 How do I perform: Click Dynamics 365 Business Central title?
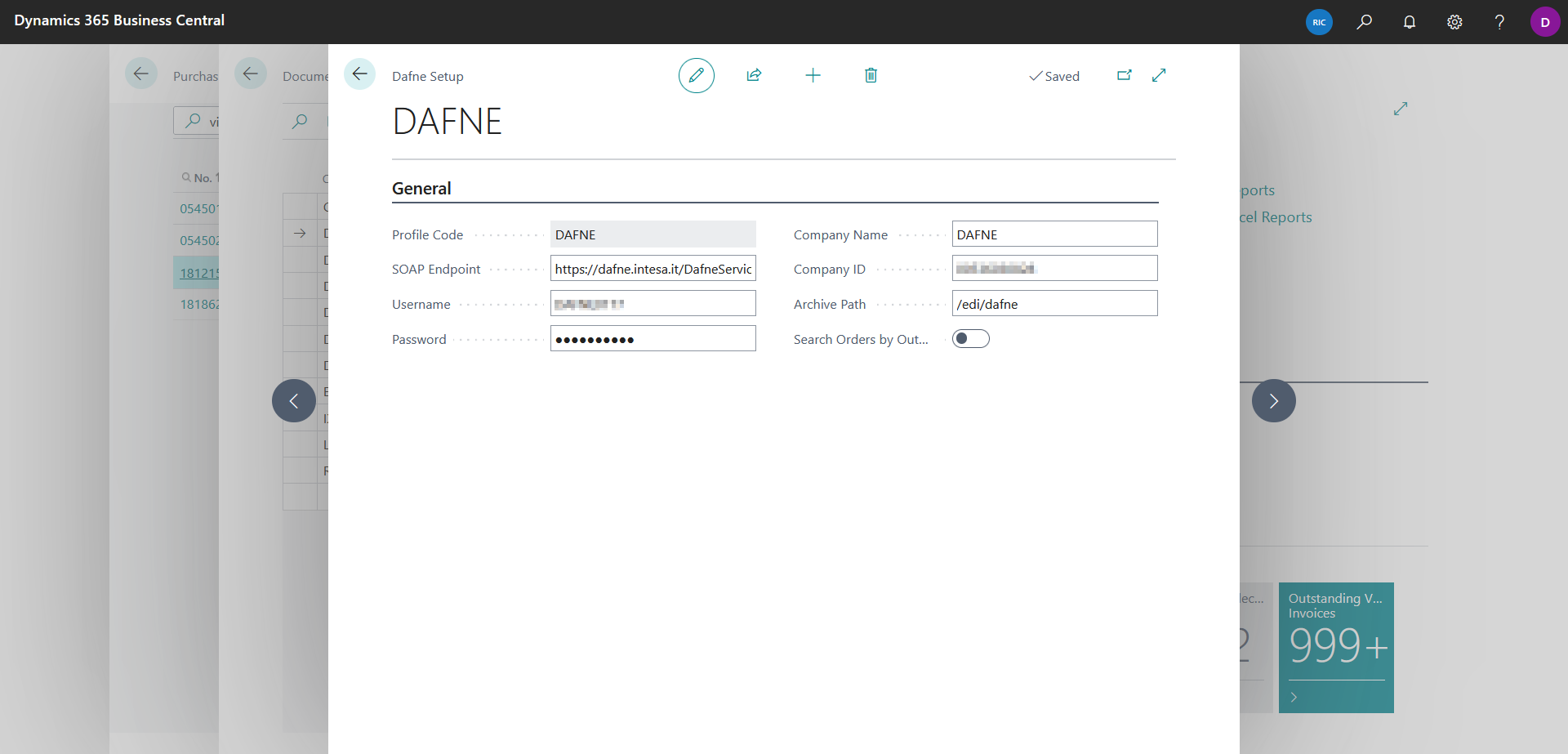tap(119, 20)
